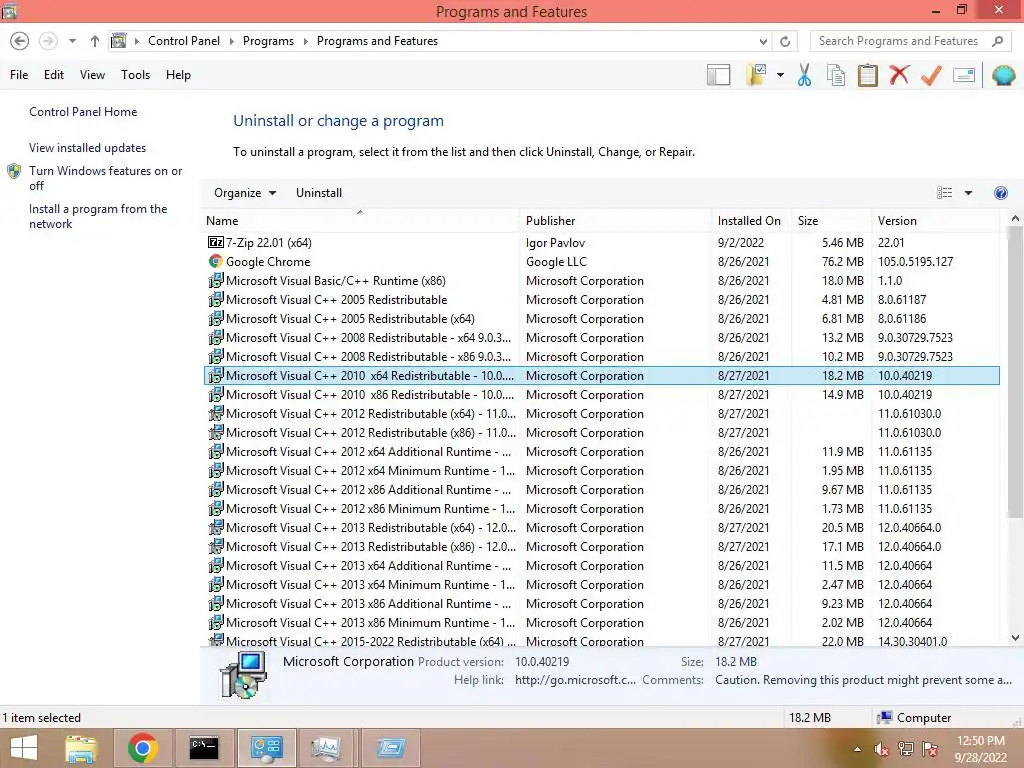Viewport: 1024px width, 768px height.
Task: Click the globe icon in toolbar
Action: pyautogui.click(x=1003, y=75)
